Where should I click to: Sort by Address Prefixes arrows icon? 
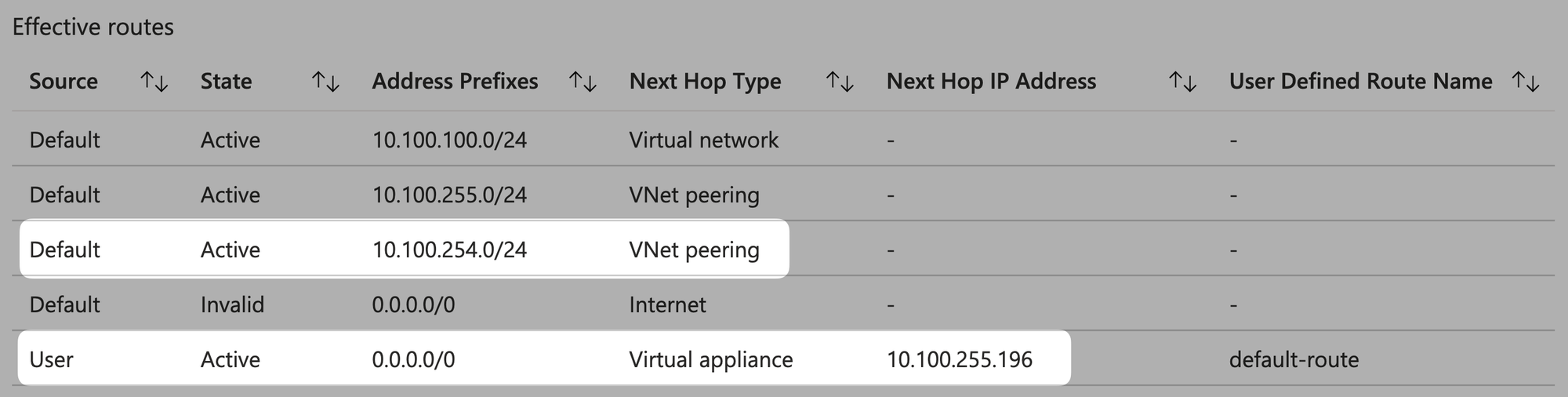pos(583,82)
